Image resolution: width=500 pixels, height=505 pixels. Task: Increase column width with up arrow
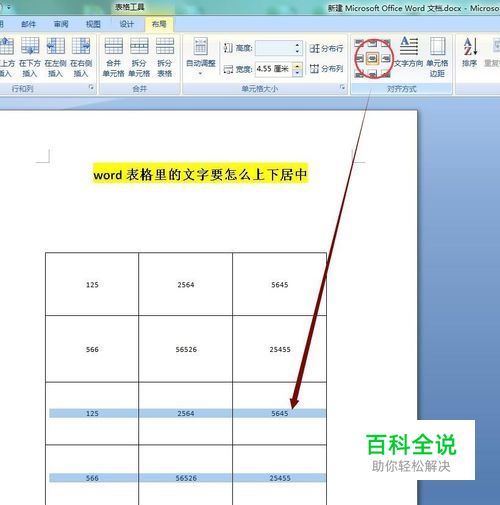click(x=297, y=66)
